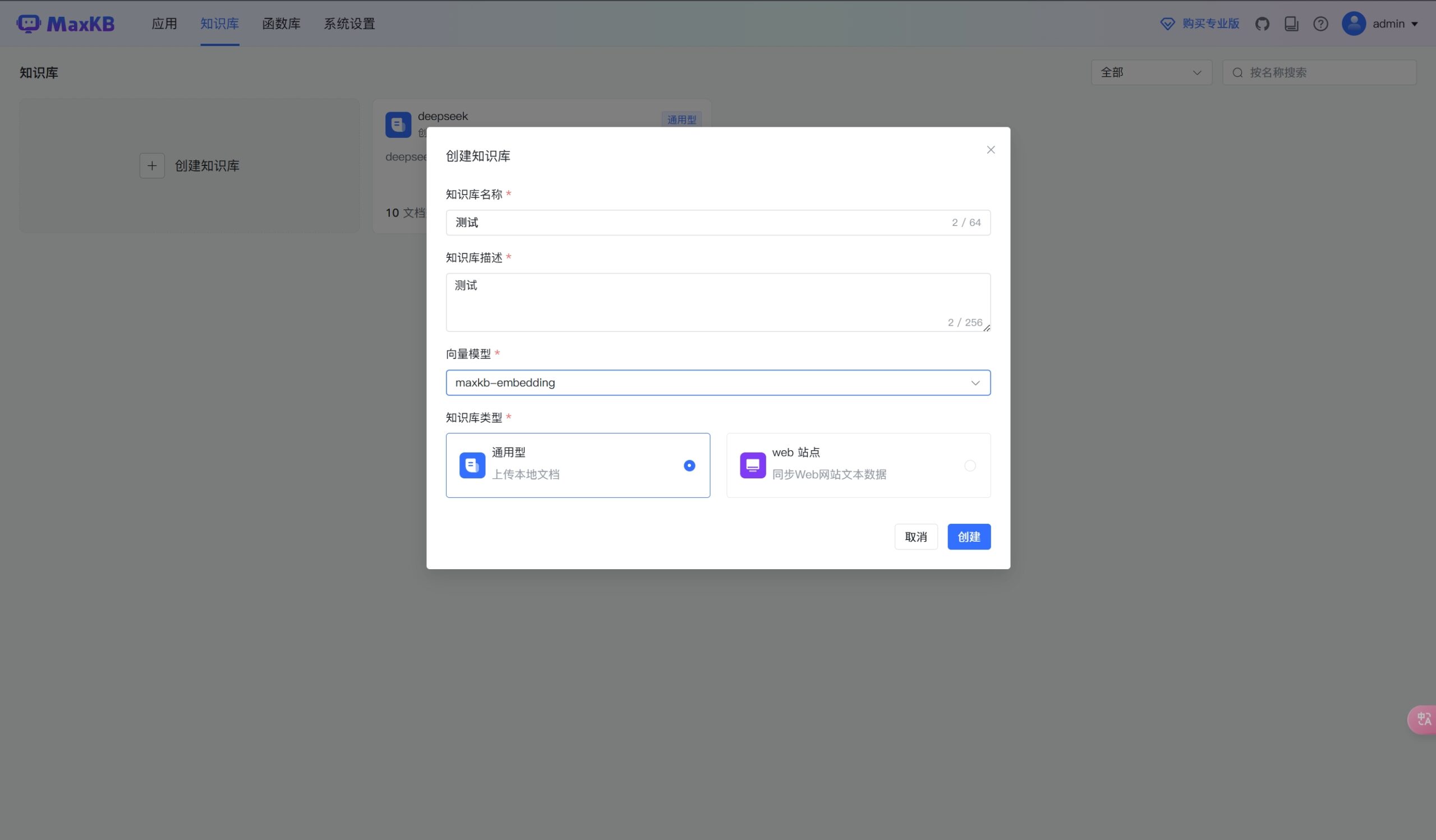Click the 购买专业版 link
This screenshot has height=840, width=1436.
click(x=1211, y=24)
